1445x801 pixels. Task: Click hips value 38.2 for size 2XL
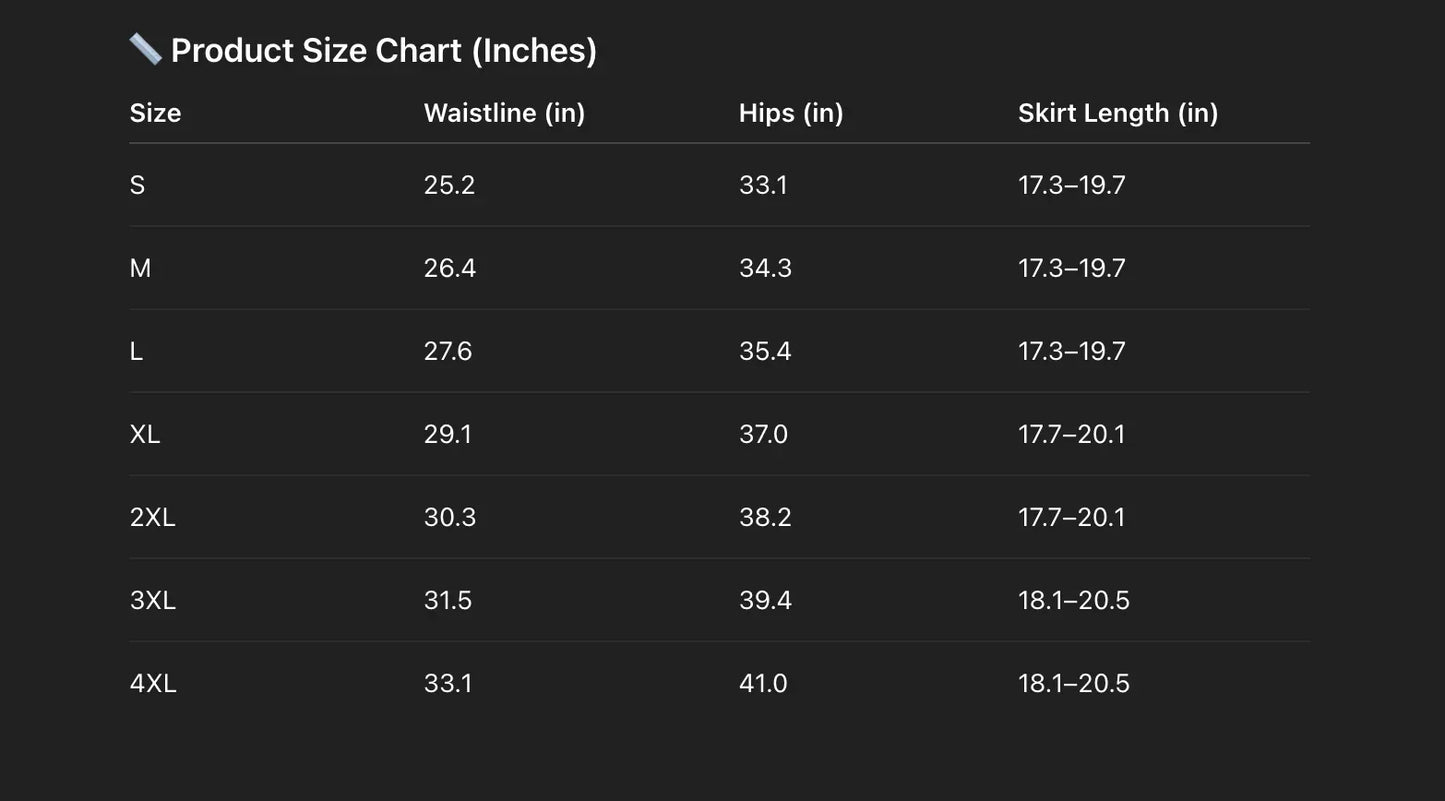765,517
